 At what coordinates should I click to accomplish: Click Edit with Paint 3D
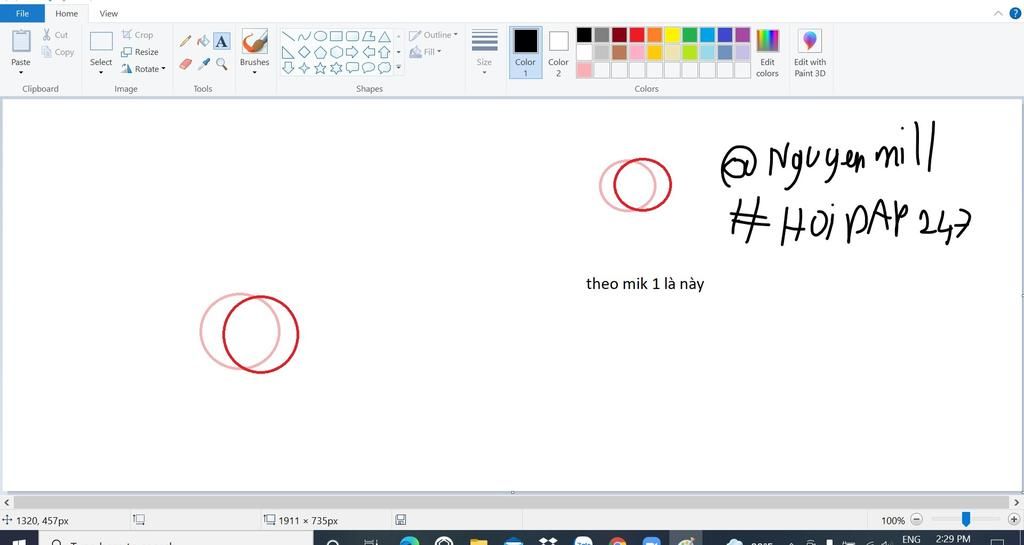click(810, 53)
